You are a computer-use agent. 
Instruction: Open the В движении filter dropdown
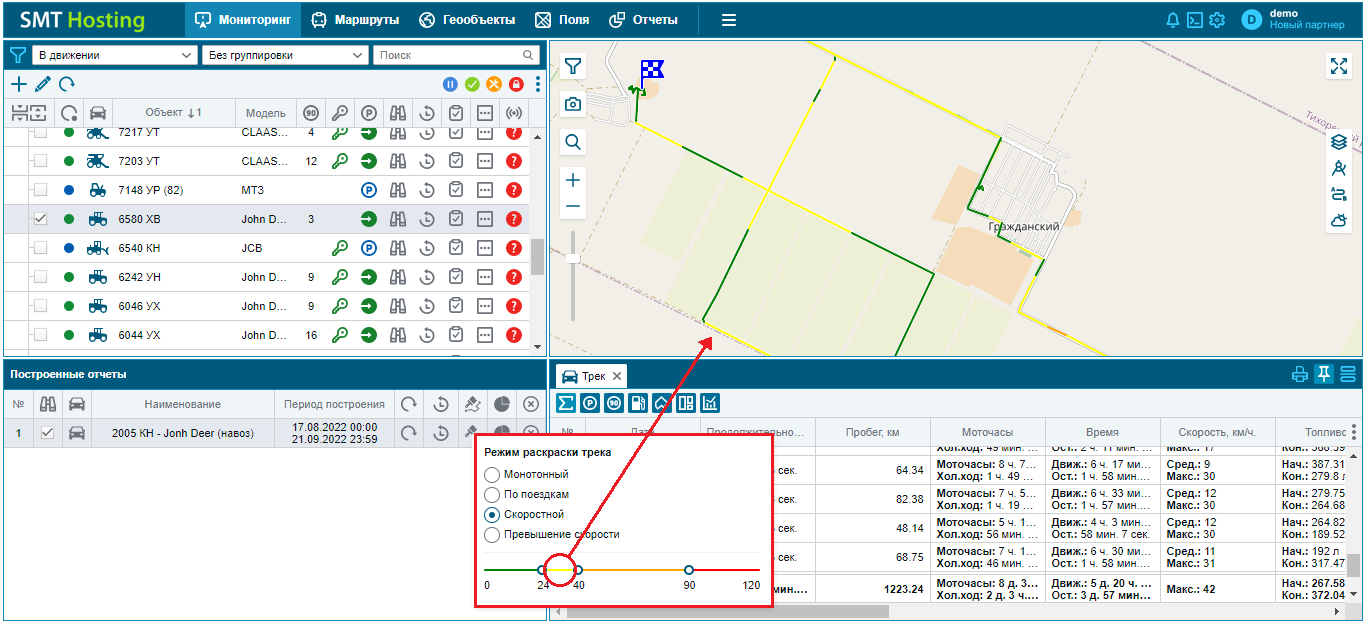(x=115, y=55)
